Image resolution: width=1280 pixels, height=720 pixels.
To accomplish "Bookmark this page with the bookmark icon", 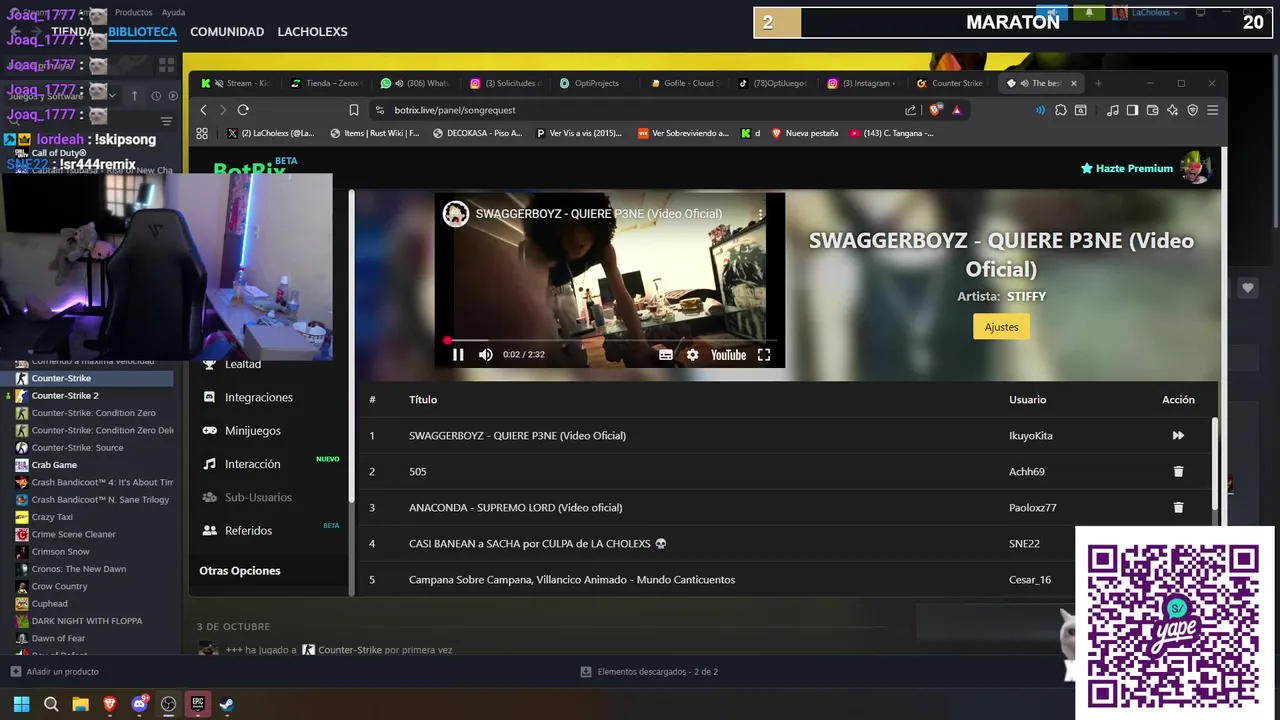I will click(353, 110).
